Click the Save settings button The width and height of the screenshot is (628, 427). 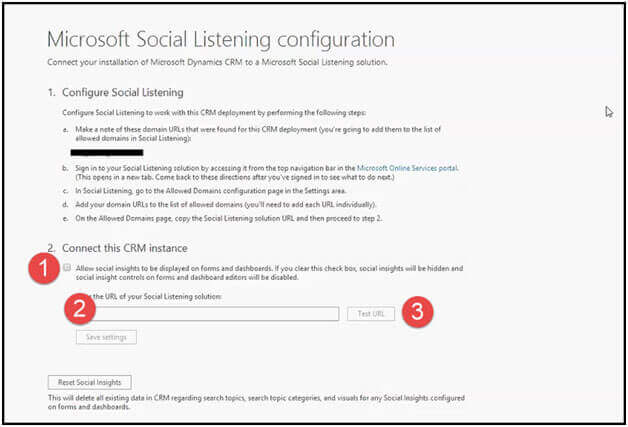click(x=106, y=337)
